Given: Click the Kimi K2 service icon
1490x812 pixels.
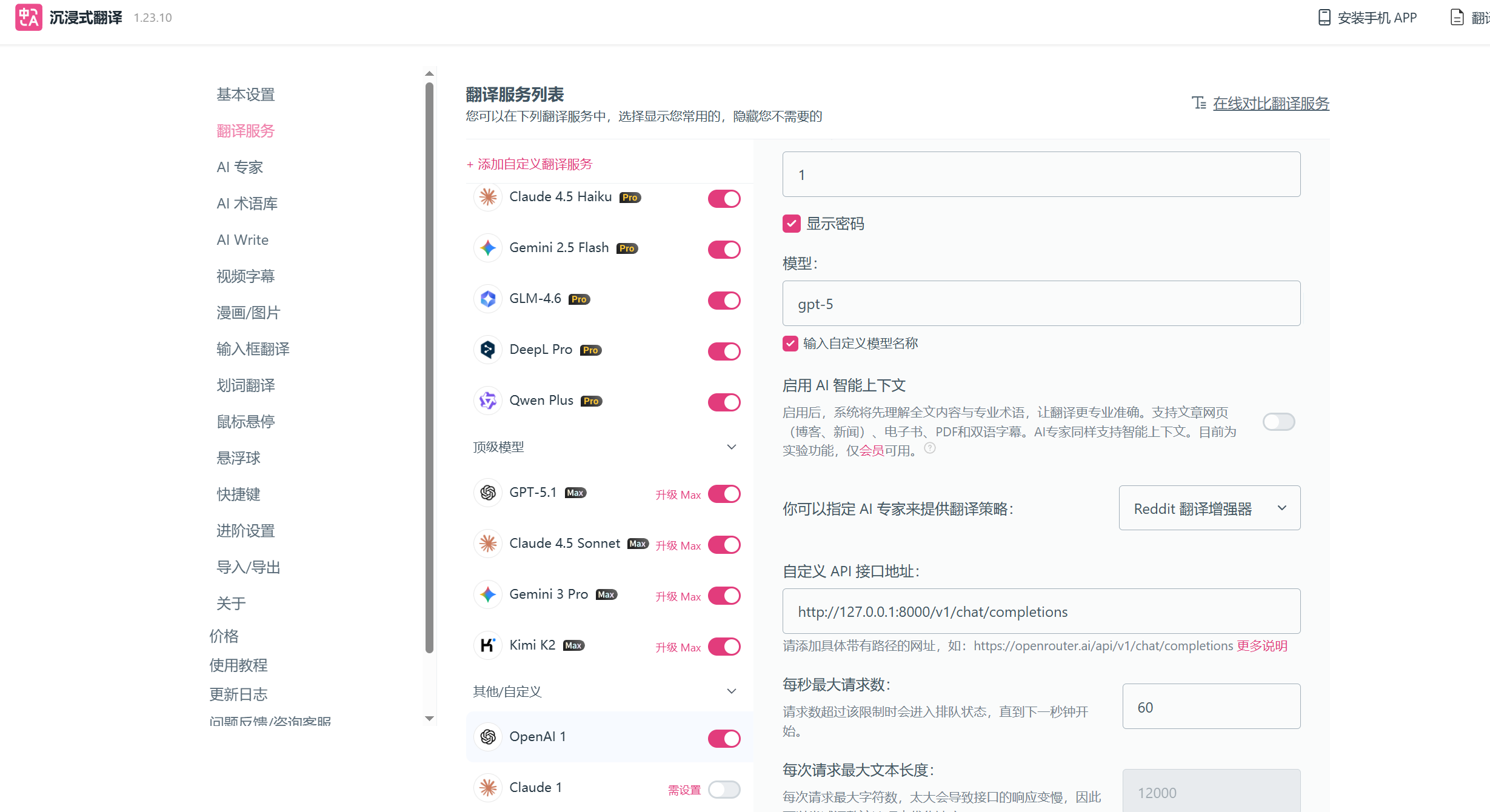Looking at the screenshot, I should click(488, 645).
